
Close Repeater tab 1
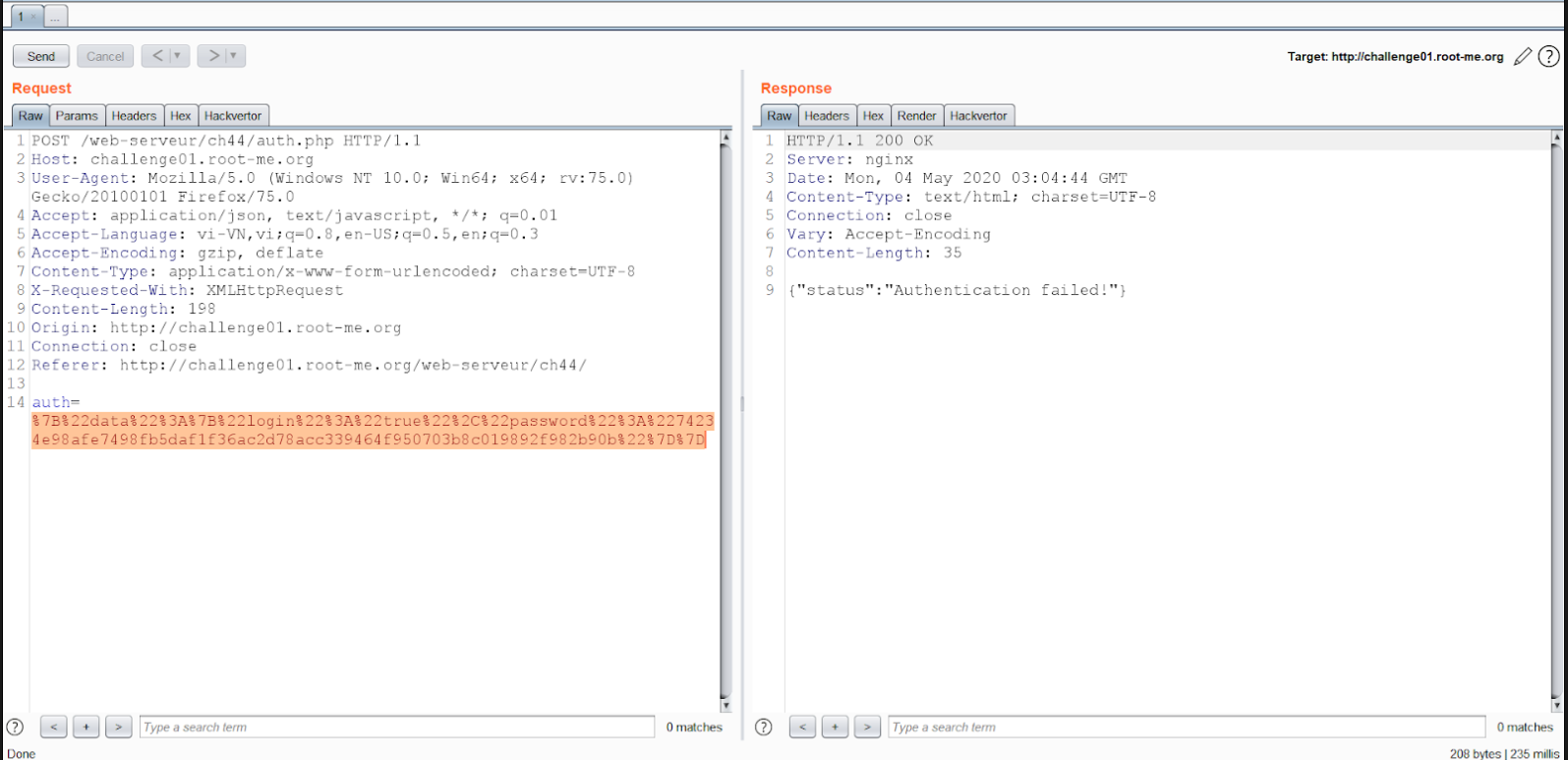32,17
